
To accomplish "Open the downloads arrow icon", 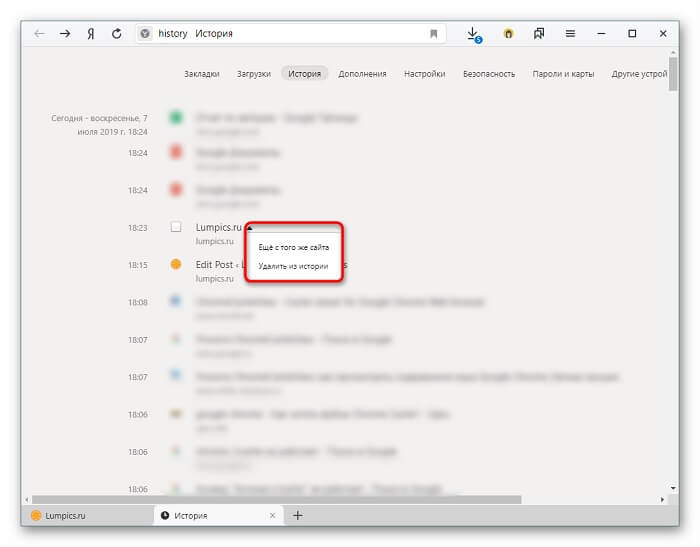I will (474, 34).
